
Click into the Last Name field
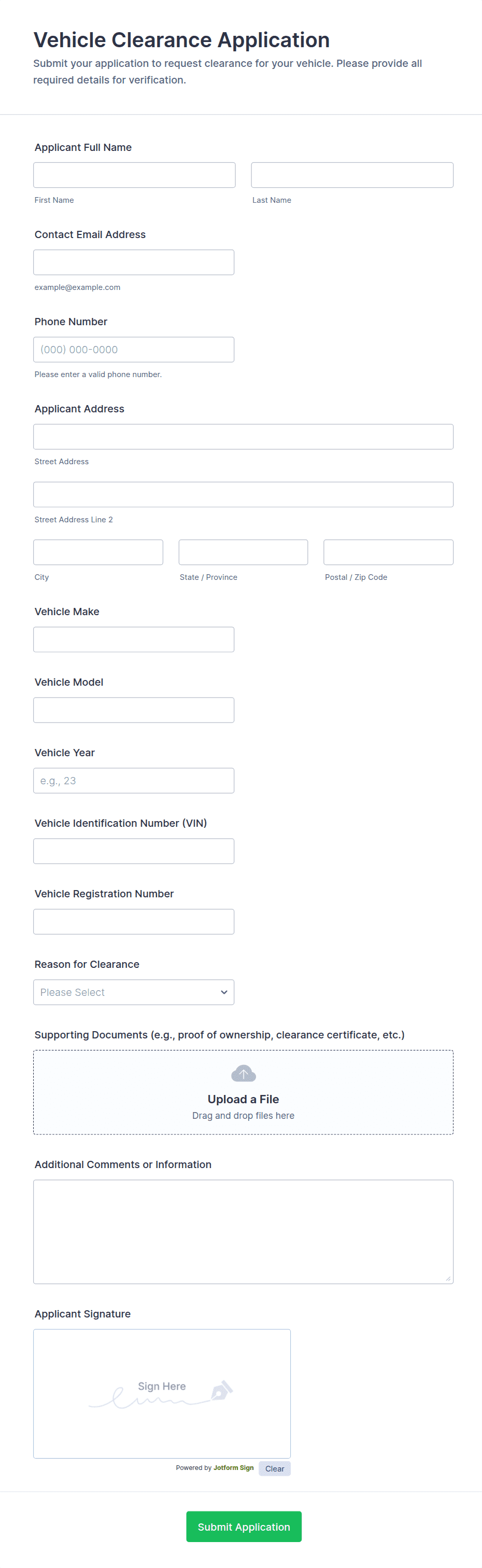pos(352,175)
